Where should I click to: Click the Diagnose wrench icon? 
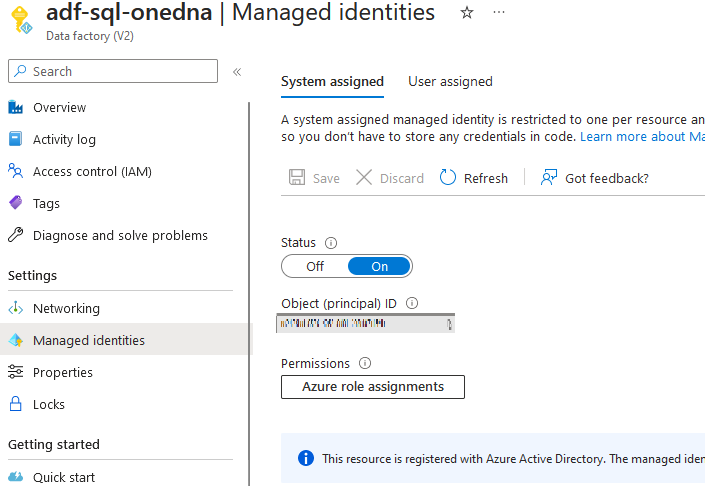[x=16, y=235]
